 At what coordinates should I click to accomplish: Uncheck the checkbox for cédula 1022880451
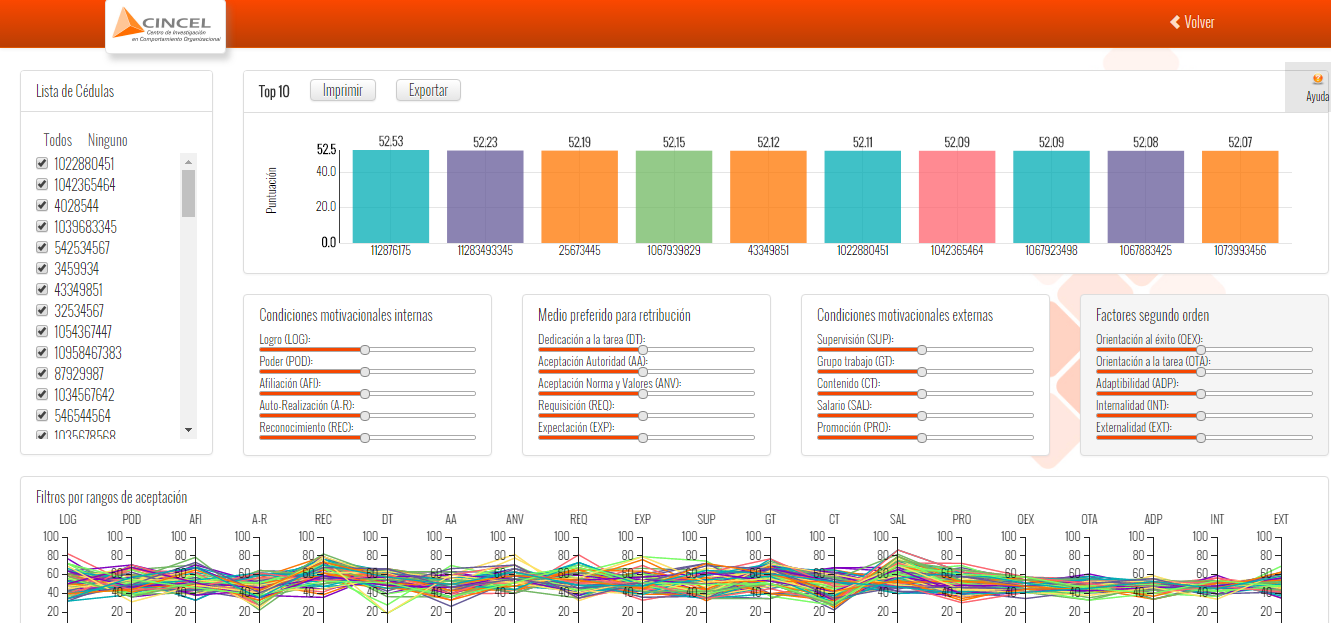(42, 163)
